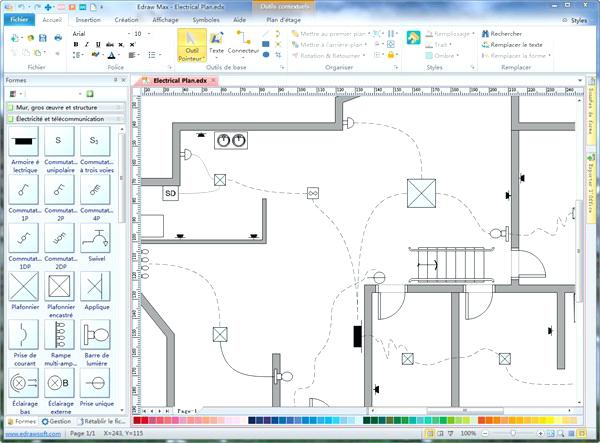Switch to the Symboles ribbon tab
Screen dimensions: 600x443
coord(206,20)
